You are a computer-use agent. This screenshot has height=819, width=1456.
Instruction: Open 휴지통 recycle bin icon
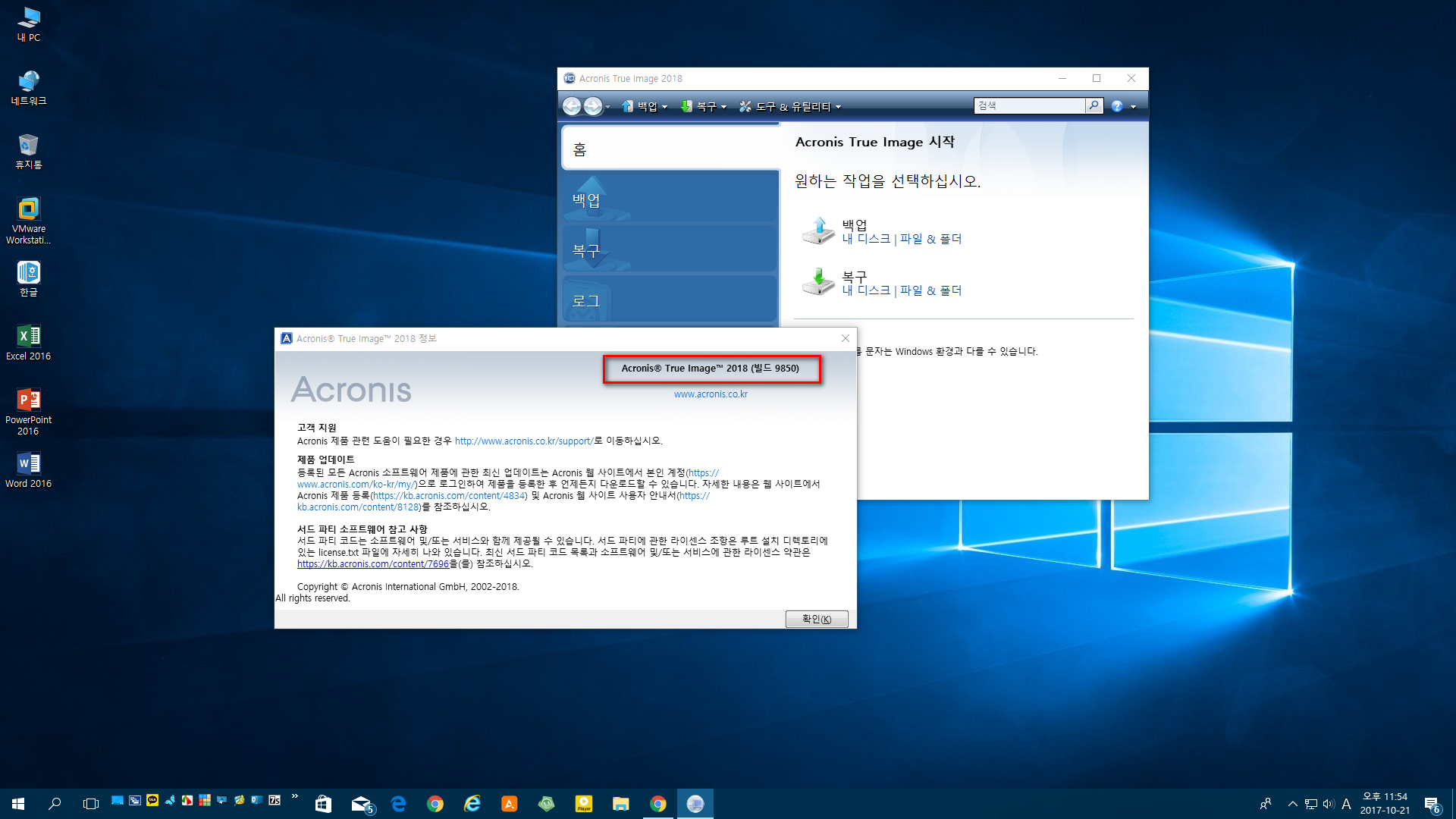(29, 152)
